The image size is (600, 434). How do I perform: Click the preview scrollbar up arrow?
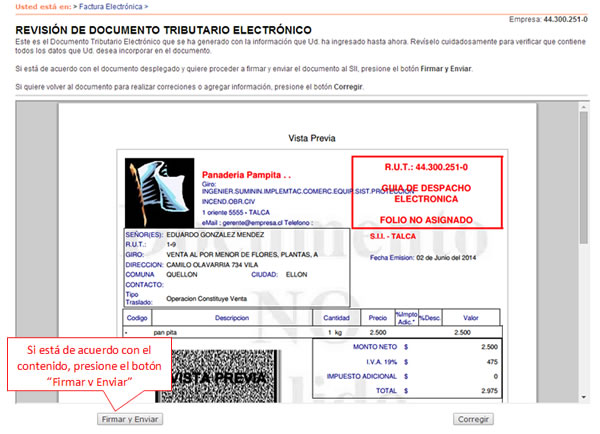(x=584, y=107)
